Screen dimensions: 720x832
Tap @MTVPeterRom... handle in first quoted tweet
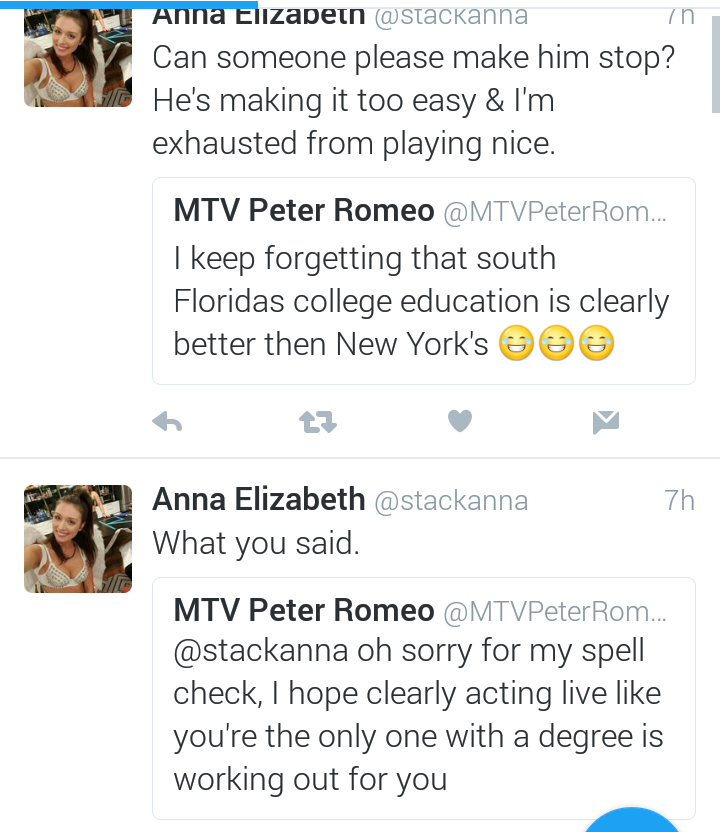click(555, 212)
